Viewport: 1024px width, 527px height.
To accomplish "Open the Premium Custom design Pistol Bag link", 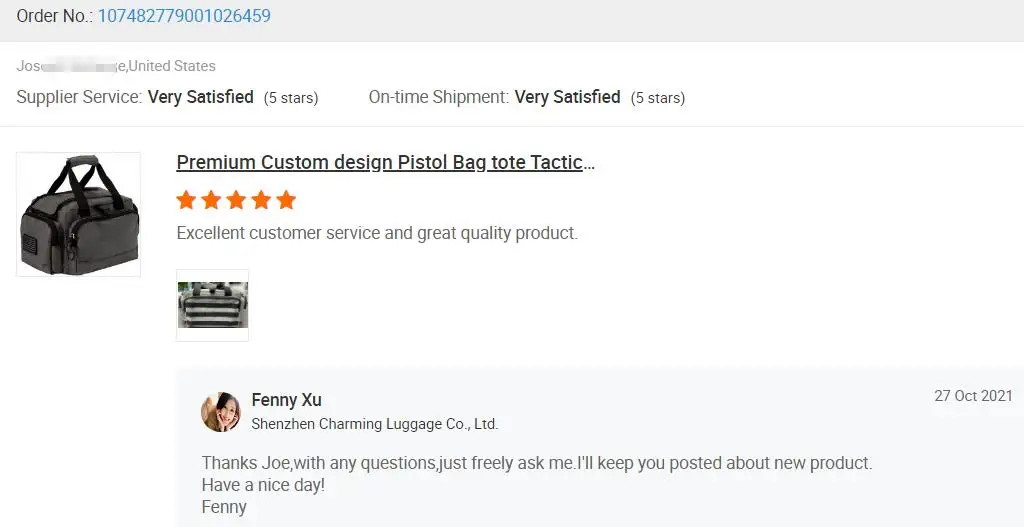I will (385, 163).
